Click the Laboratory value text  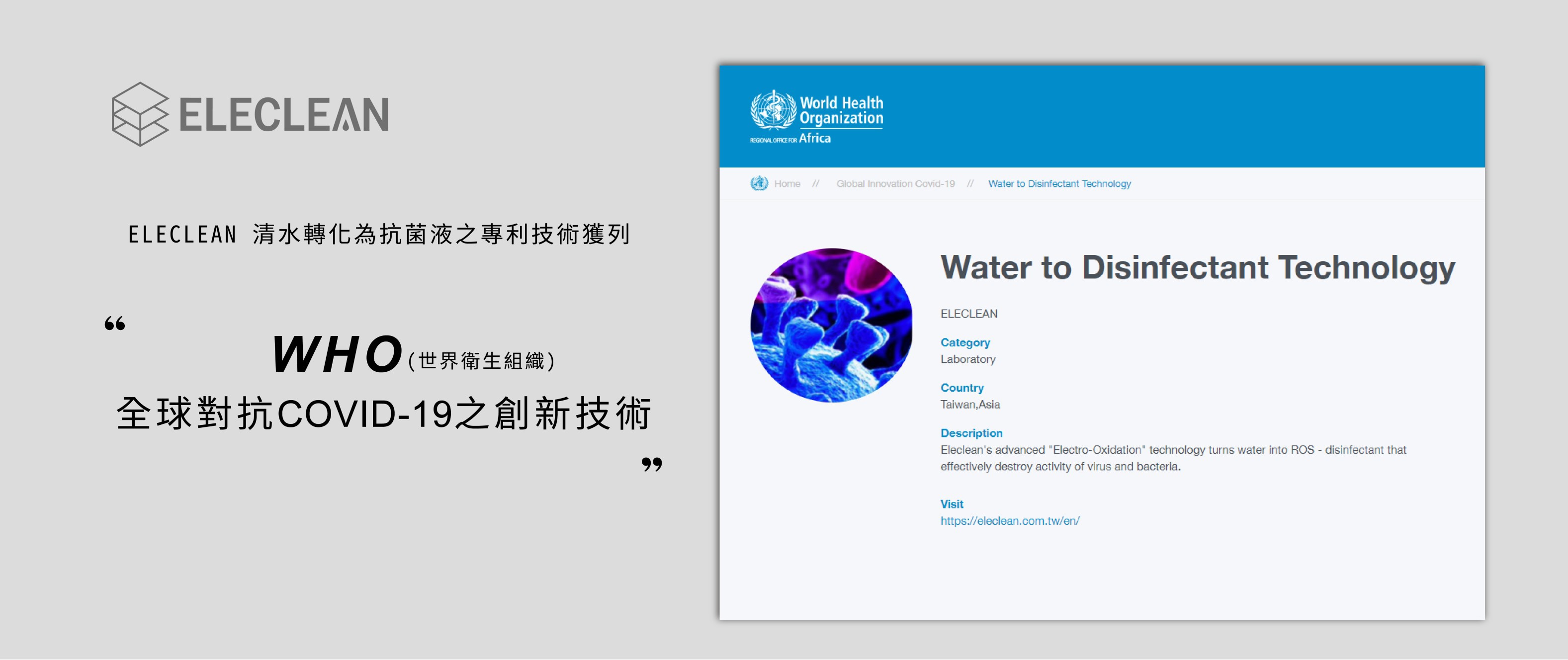point(968,359)
